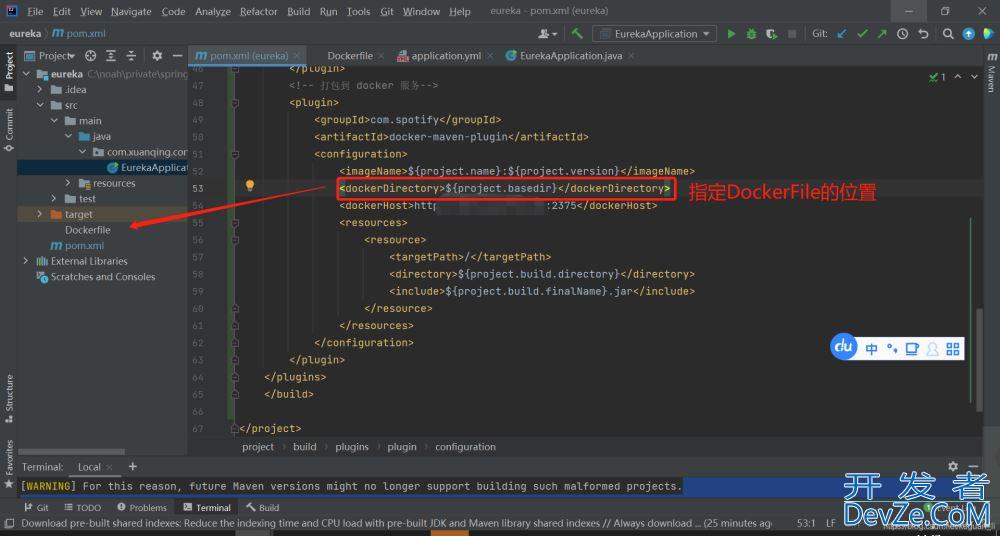The height and width of the screenshot is (536, 1000).
Task: Click the 'plugins' breadcrumb at editor bottom
Action: coord(352,447)
